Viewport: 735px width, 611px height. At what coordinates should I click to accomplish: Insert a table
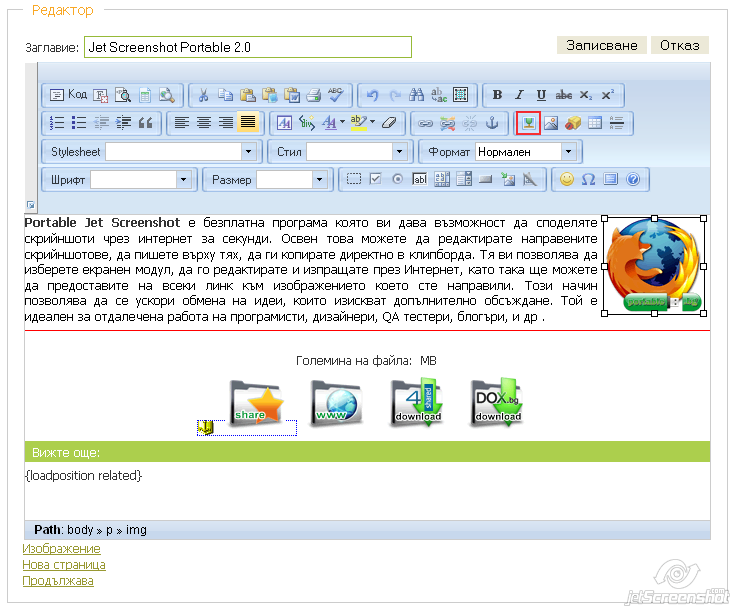[x=595, y=123]
